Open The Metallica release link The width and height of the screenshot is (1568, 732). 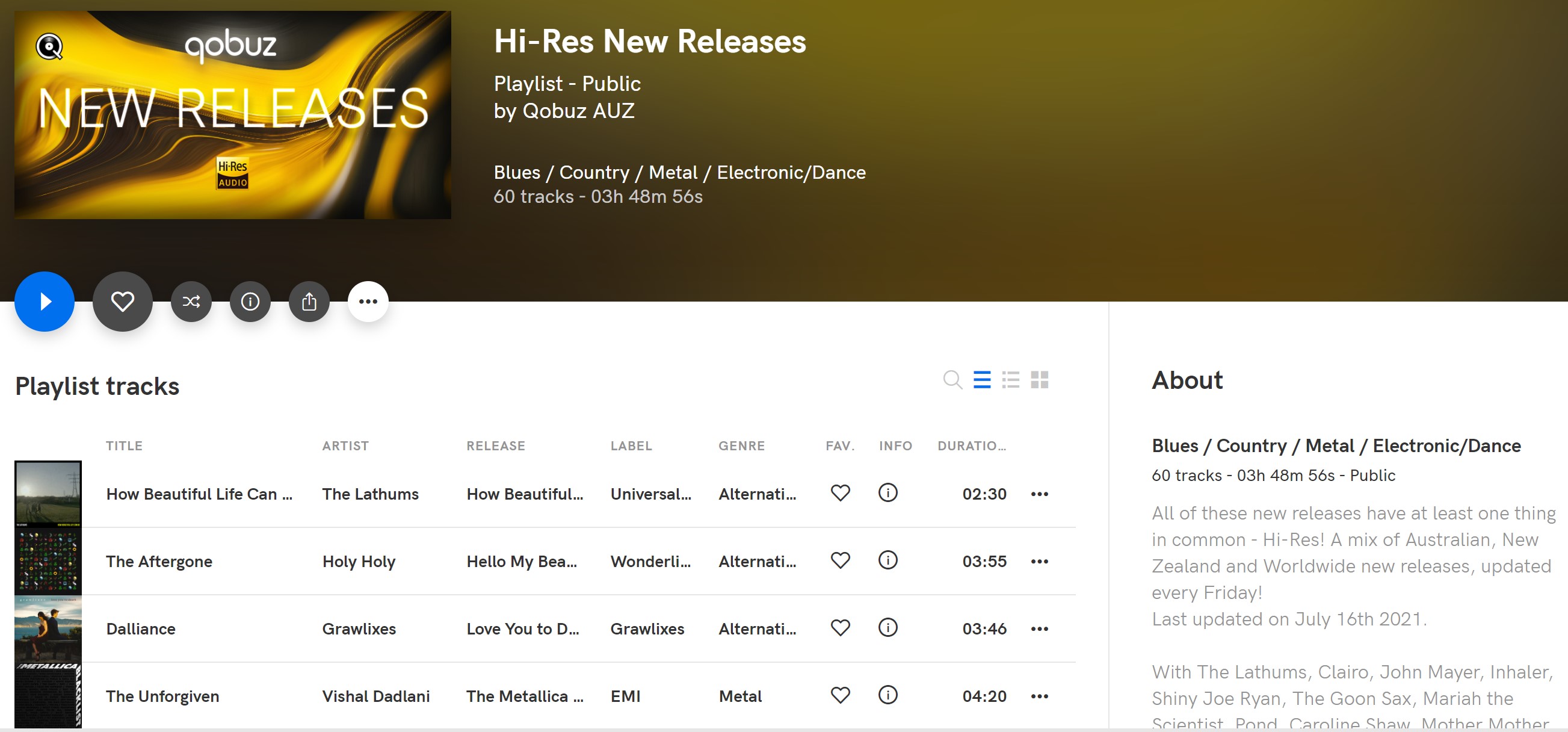click(525, 696)
